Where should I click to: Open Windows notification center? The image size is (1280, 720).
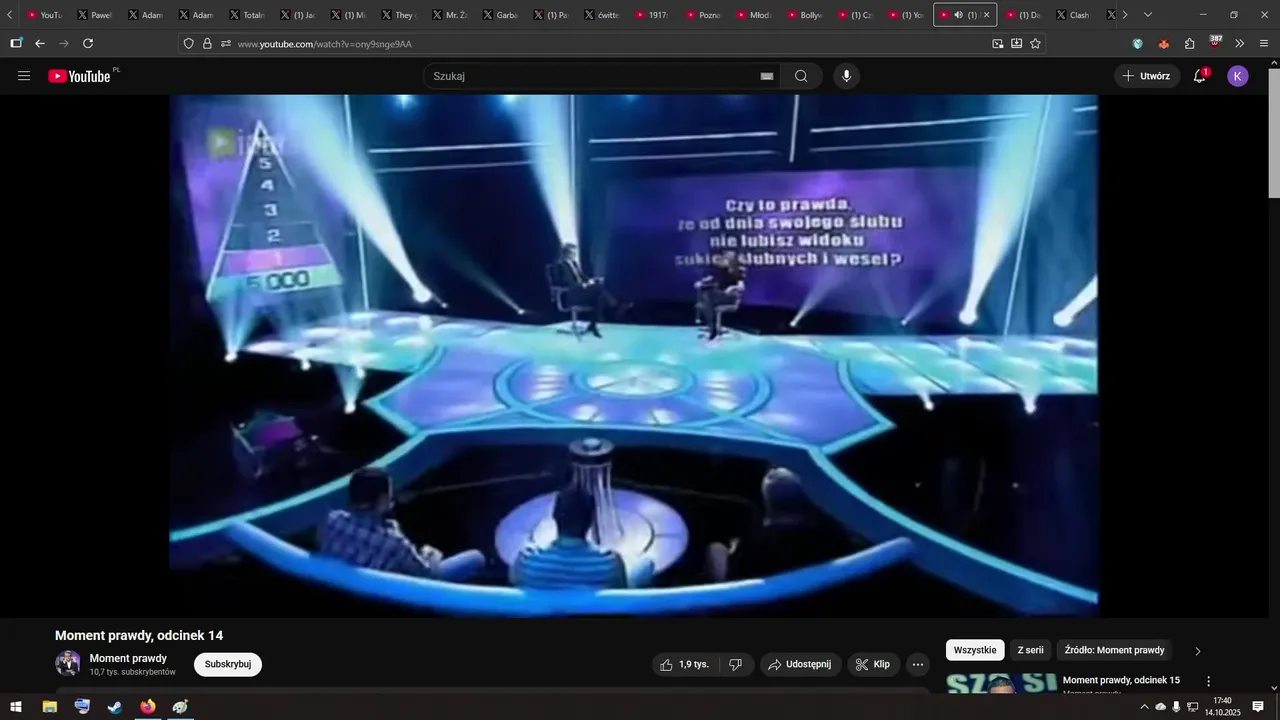tap(1258, 707)
